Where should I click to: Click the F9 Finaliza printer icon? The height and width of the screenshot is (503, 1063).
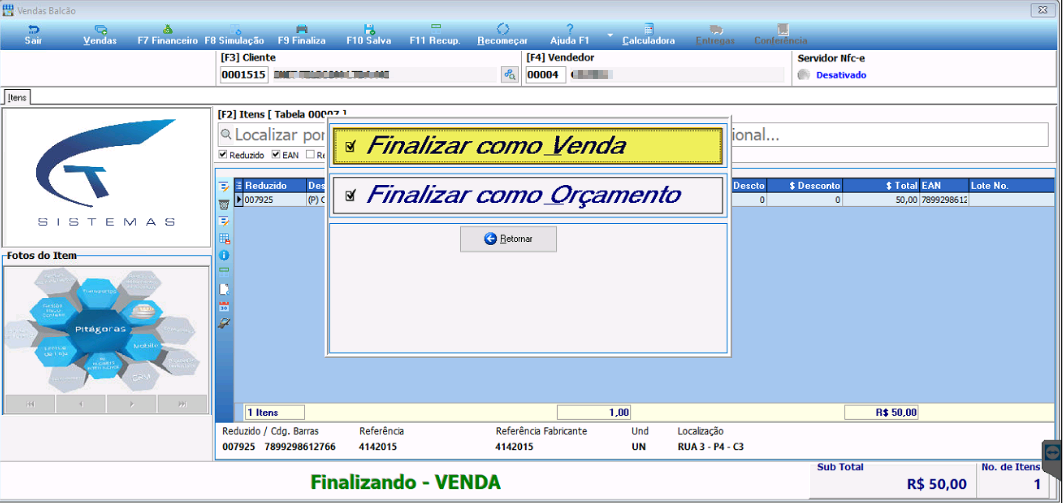(302, 29)
